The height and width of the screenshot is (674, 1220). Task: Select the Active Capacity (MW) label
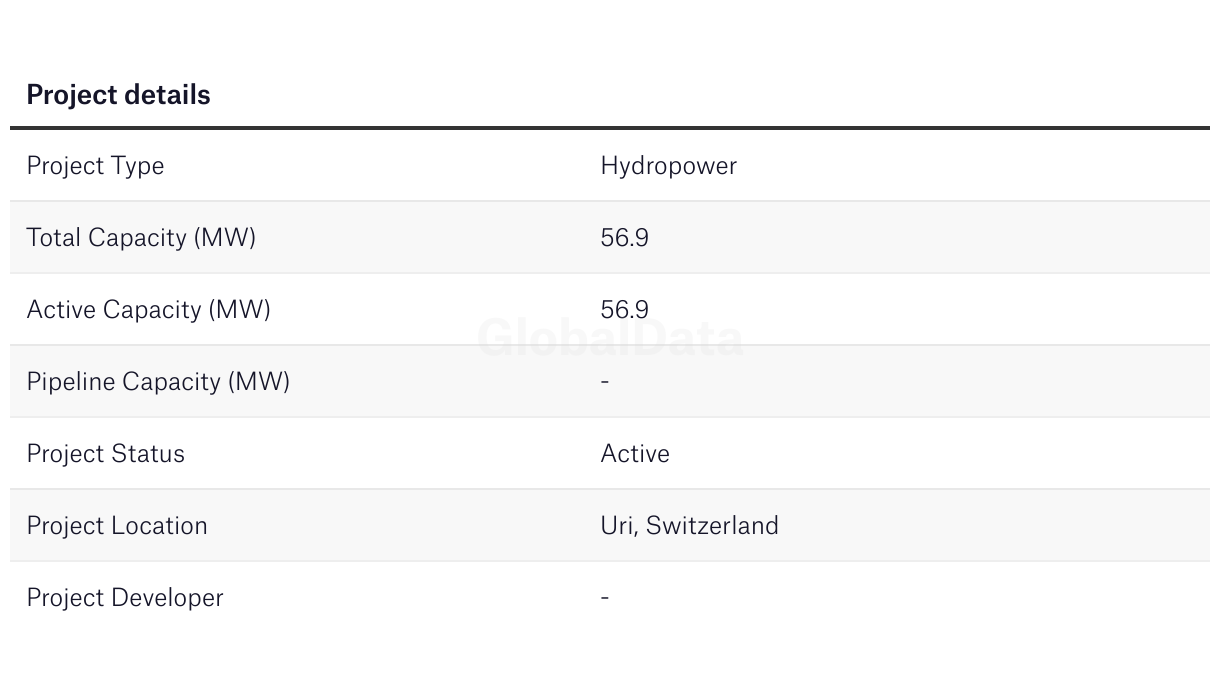148,310
